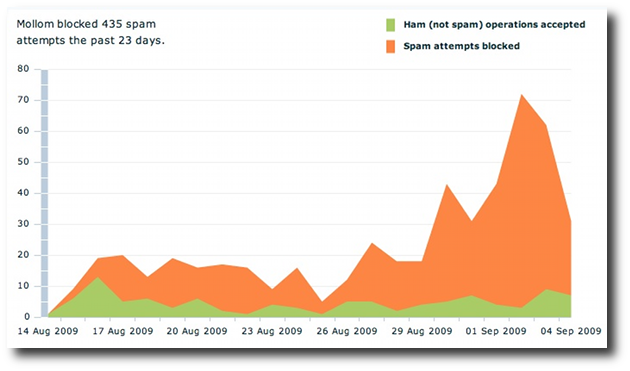Click the orange Spam legend swatch
The image size is (630, 371).
(x=390, y=46)
